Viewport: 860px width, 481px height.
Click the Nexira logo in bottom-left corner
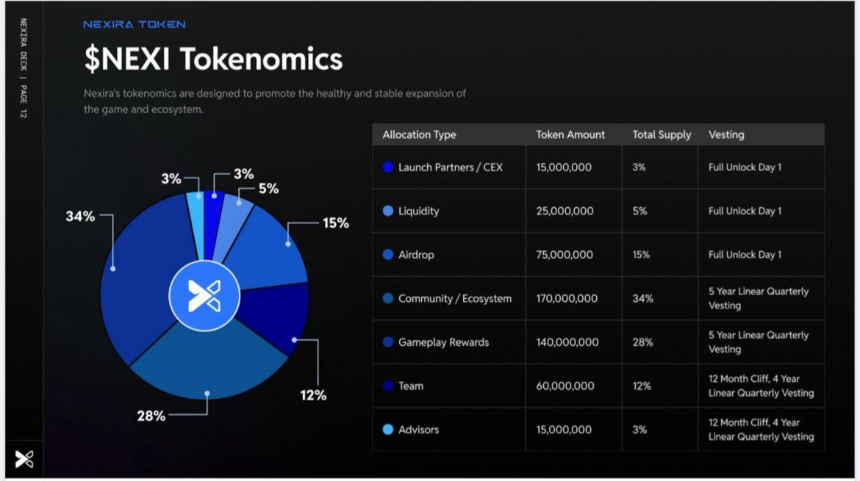[24, 459]
